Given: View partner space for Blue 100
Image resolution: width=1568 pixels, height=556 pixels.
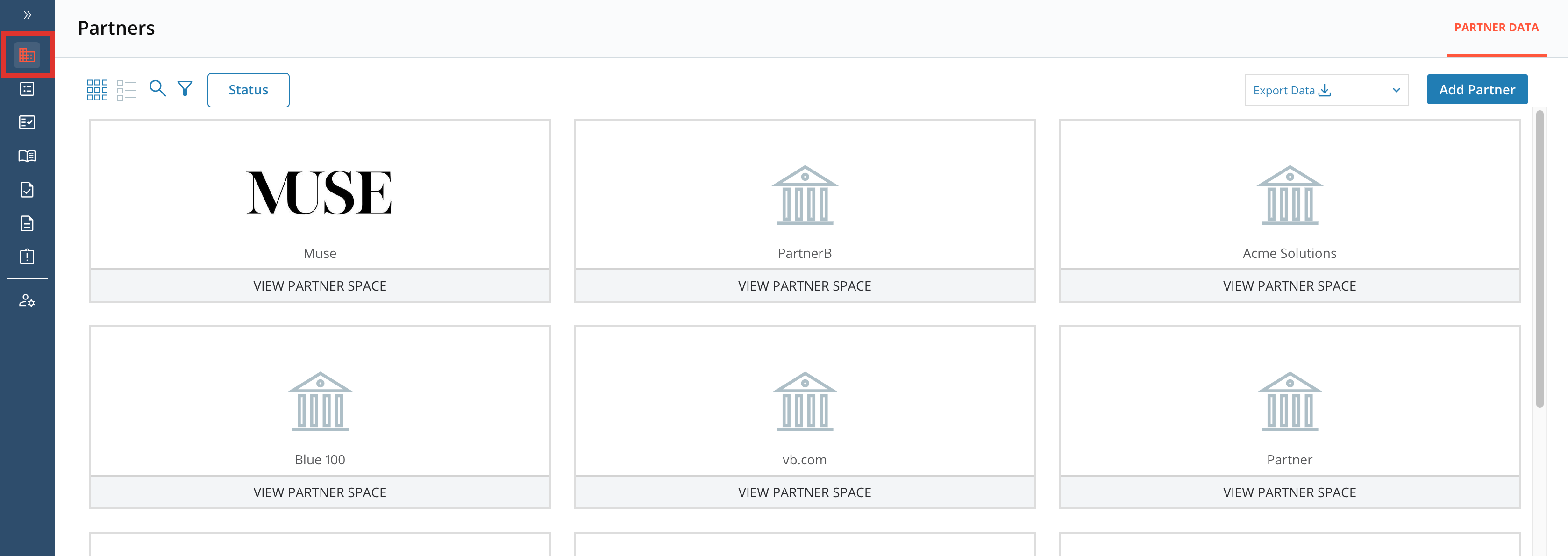Looking at the screenshot, I should click(x=320, y=492).
